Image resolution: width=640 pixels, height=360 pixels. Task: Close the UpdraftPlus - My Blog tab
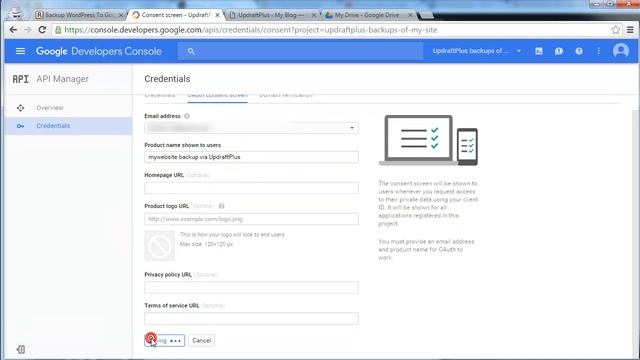click(x=314, y=15)
